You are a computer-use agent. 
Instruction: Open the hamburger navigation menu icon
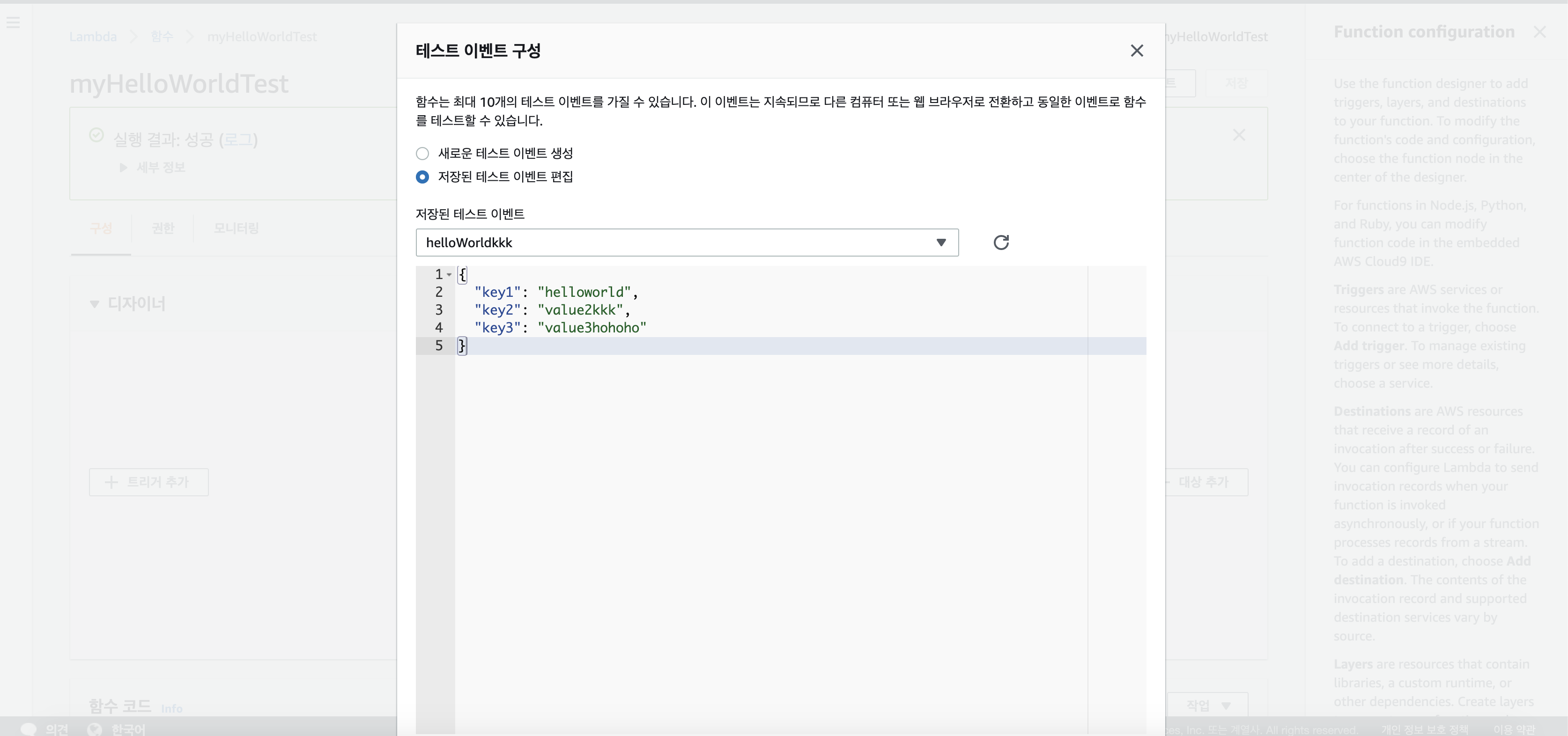click(13, 22)
